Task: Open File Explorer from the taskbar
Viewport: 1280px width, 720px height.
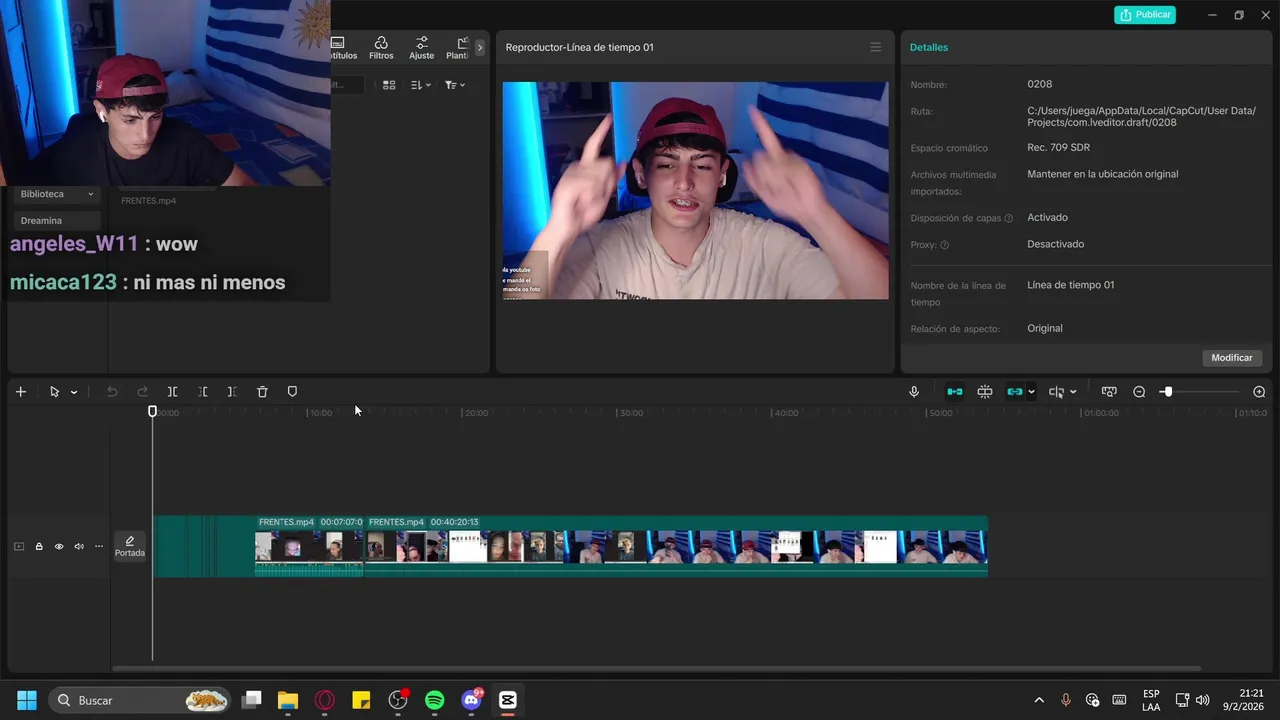Action: point(288,700)
